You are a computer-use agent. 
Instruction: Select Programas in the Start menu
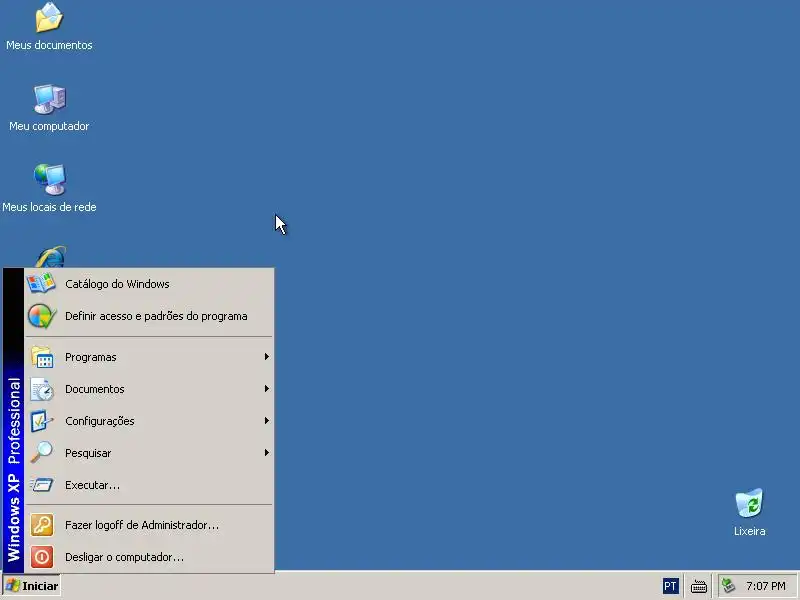(x=148, y=357)
